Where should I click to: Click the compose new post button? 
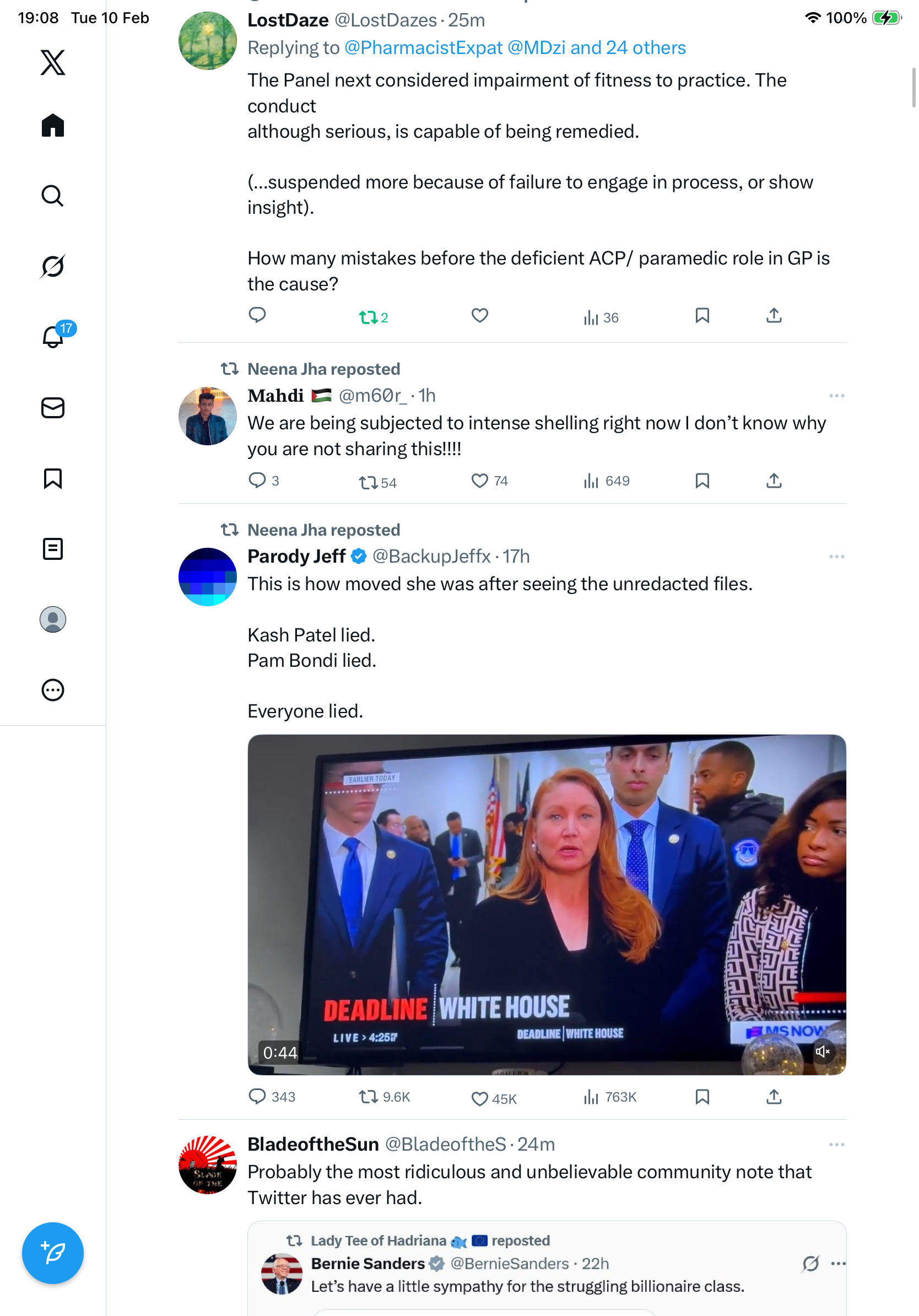tap(53, 1253)
